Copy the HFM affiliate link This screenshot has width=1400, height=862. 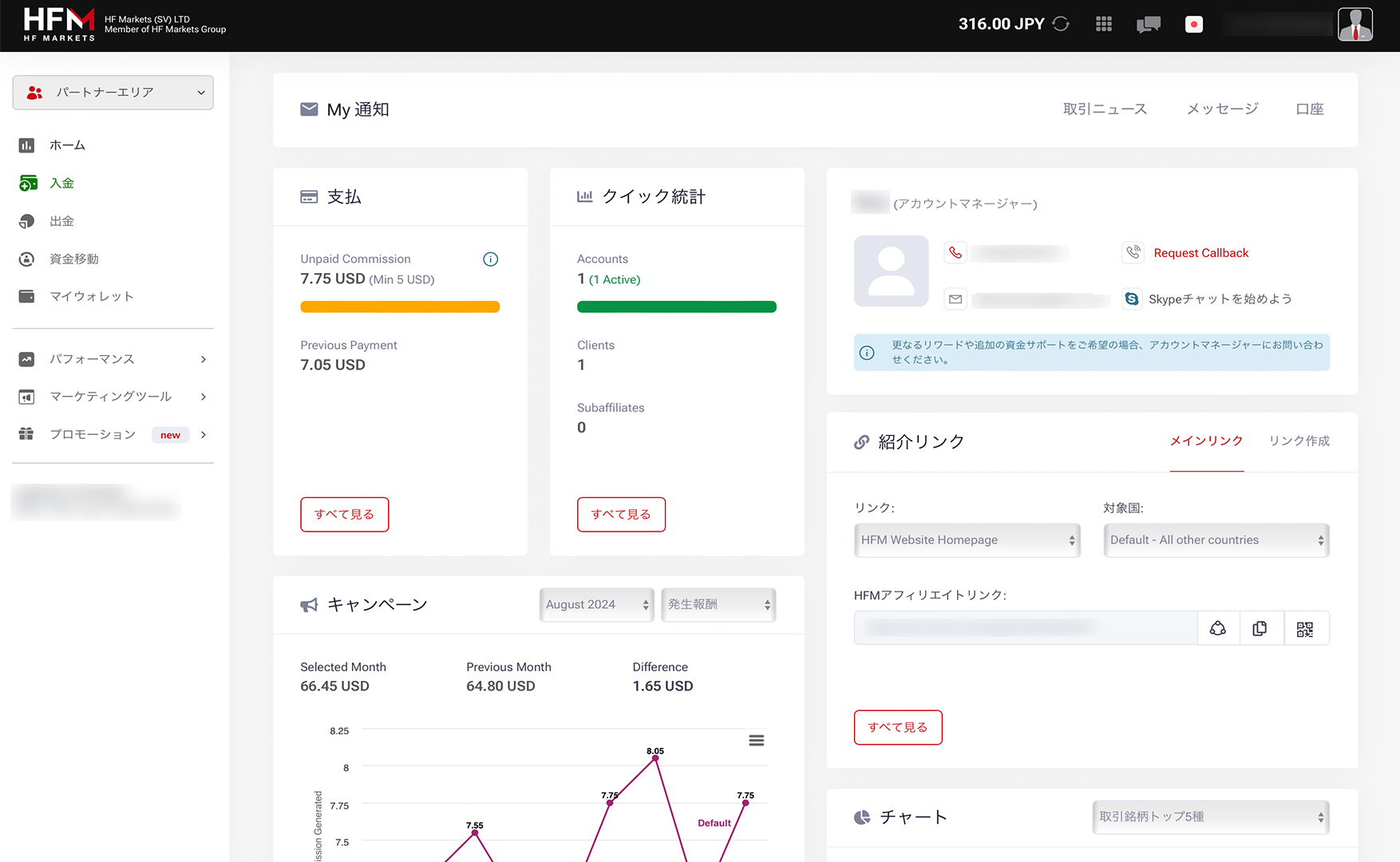[1260, 629]
